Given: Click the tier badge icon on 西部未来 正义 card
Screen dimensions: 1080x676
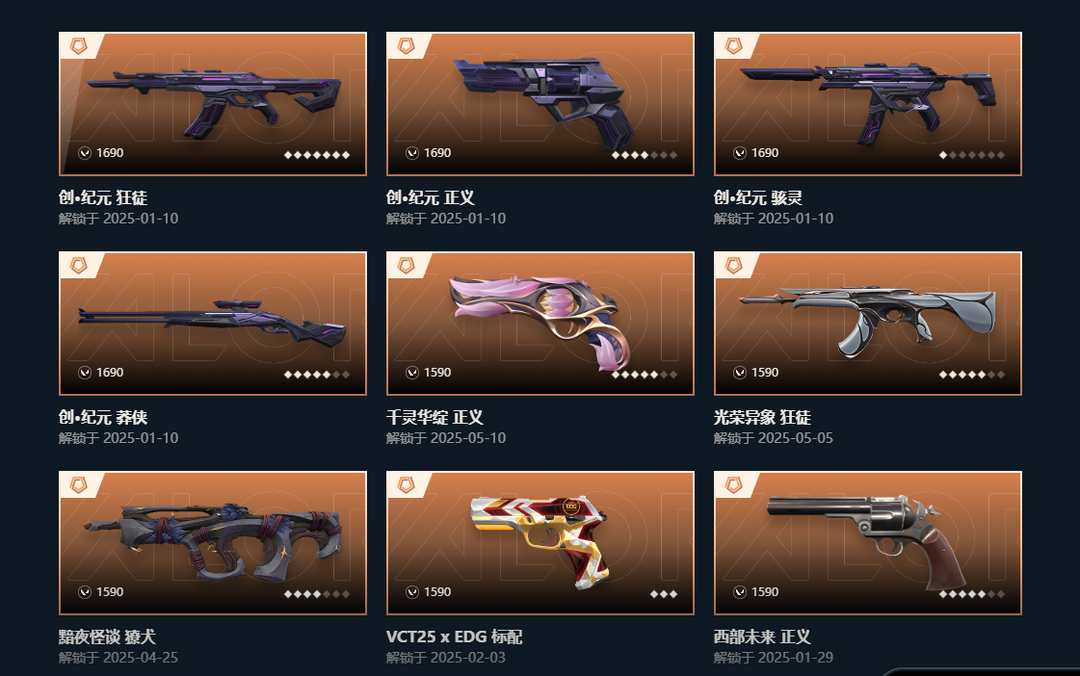Looking at the screenshot, I should 734,486.
